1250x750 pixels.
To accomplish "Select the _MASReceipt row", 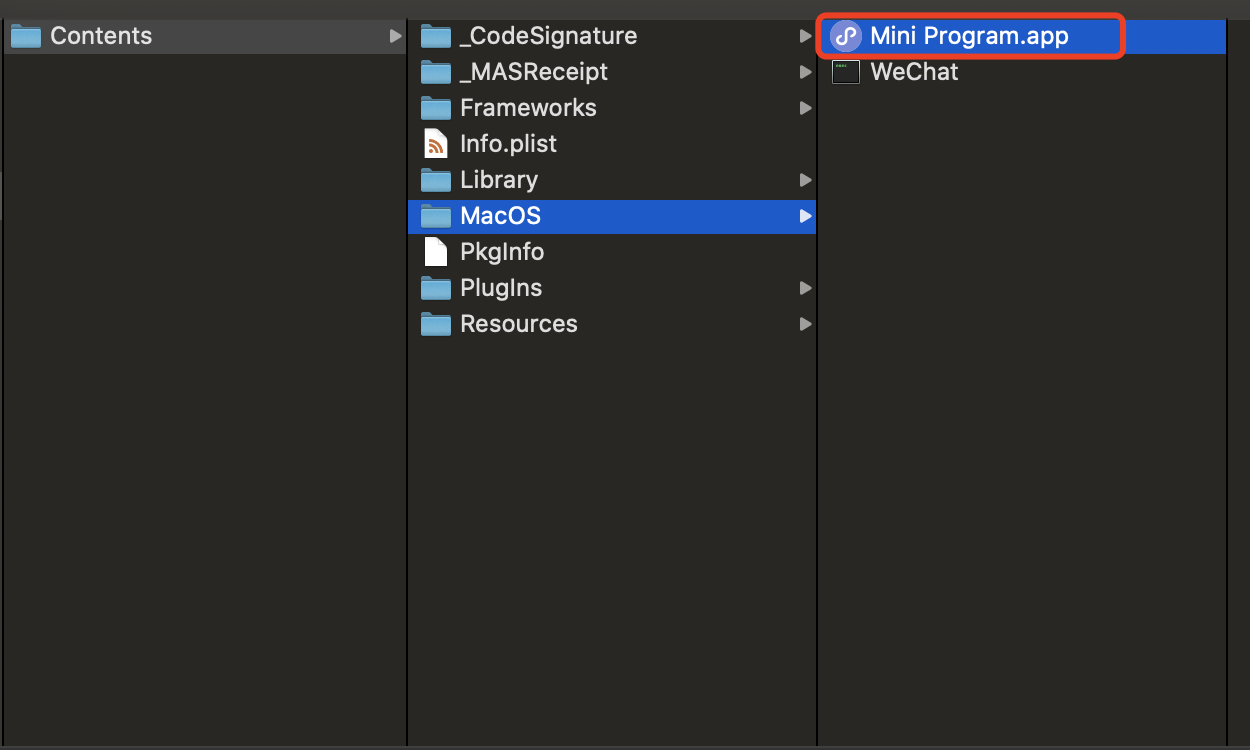I will click(612, 72).
